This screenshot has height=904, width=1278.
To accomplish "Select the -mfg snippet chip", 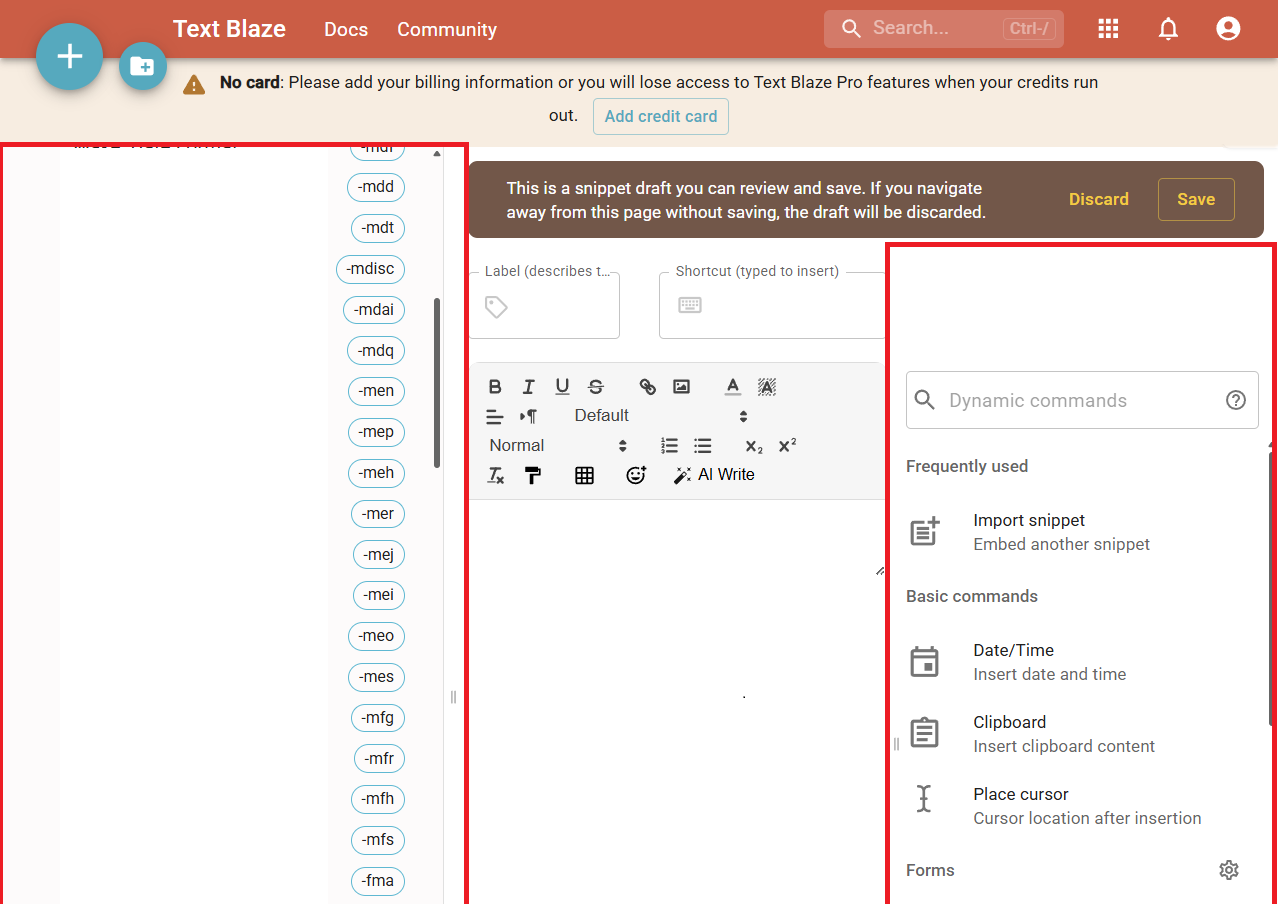I will pyautogui.click(x=378, y=718).
